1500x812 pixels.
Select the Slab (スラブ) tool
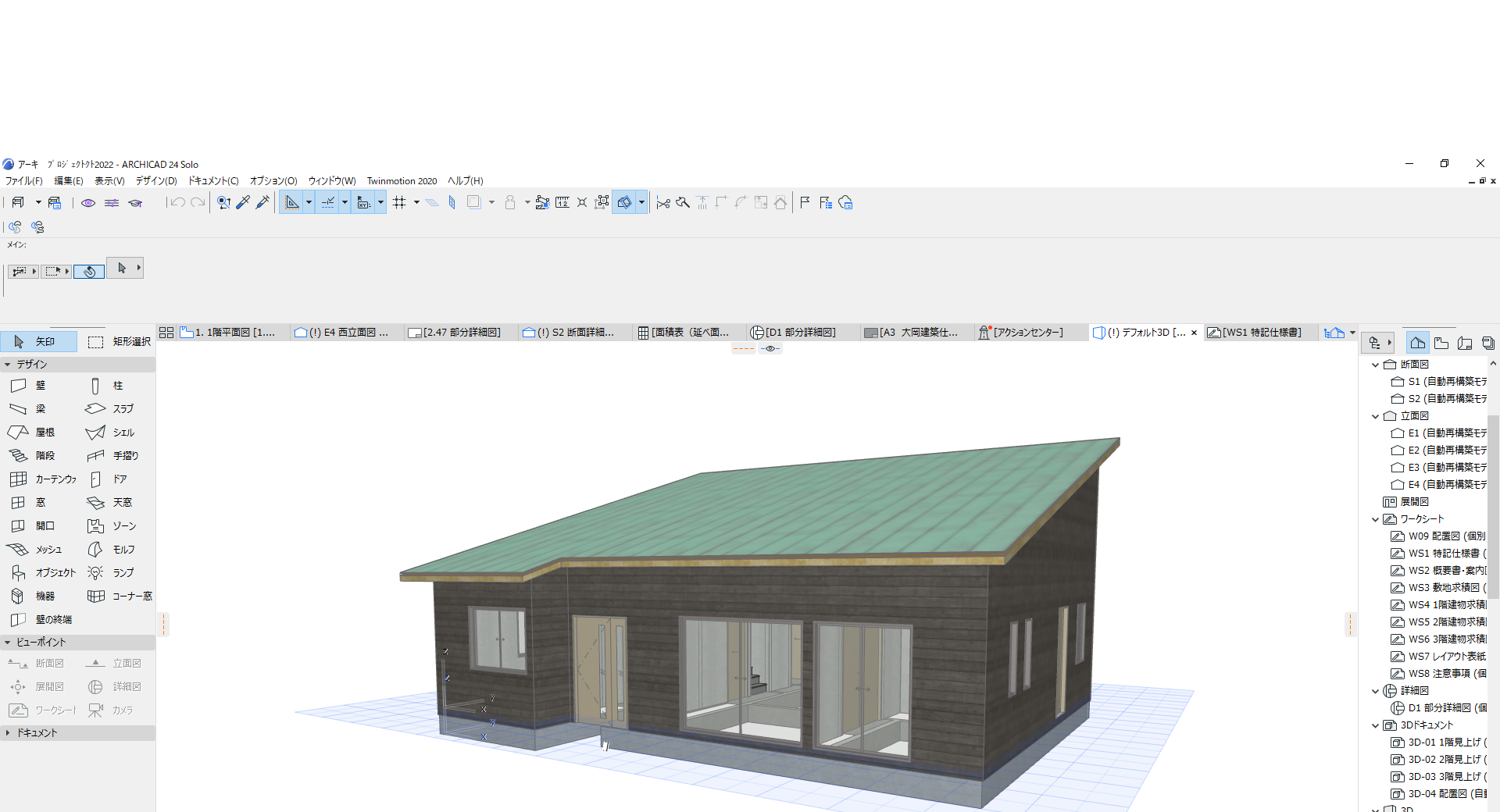pyautogui.click(x=109, y=409)
